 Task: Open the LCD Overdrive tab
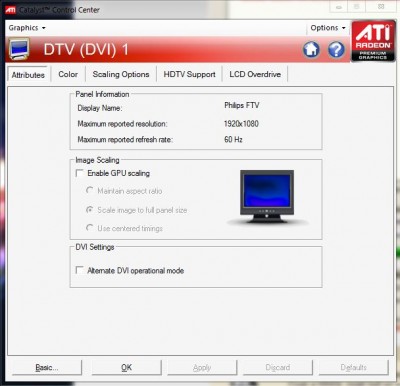255,74
